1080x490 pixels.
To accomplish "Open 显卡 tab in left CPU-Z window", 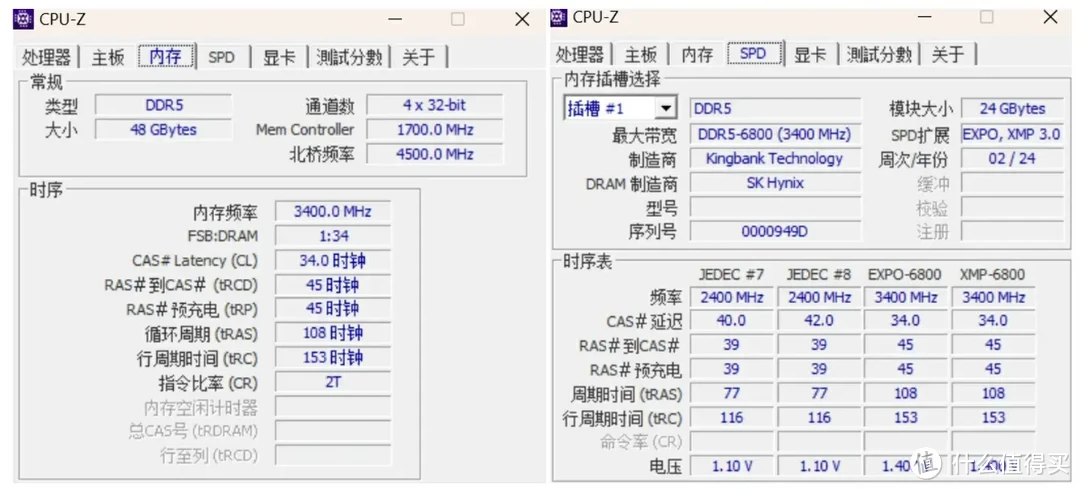I will (x=279, y=57).
